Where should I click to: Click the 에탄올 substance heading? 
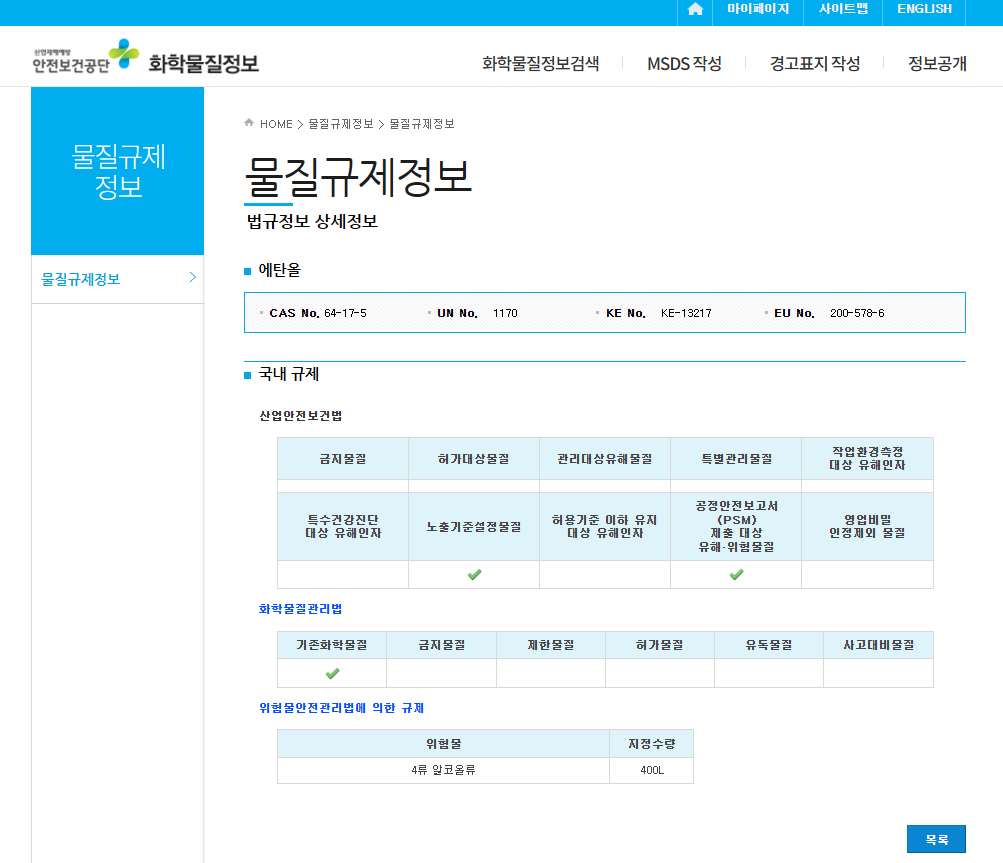point(280,270)
